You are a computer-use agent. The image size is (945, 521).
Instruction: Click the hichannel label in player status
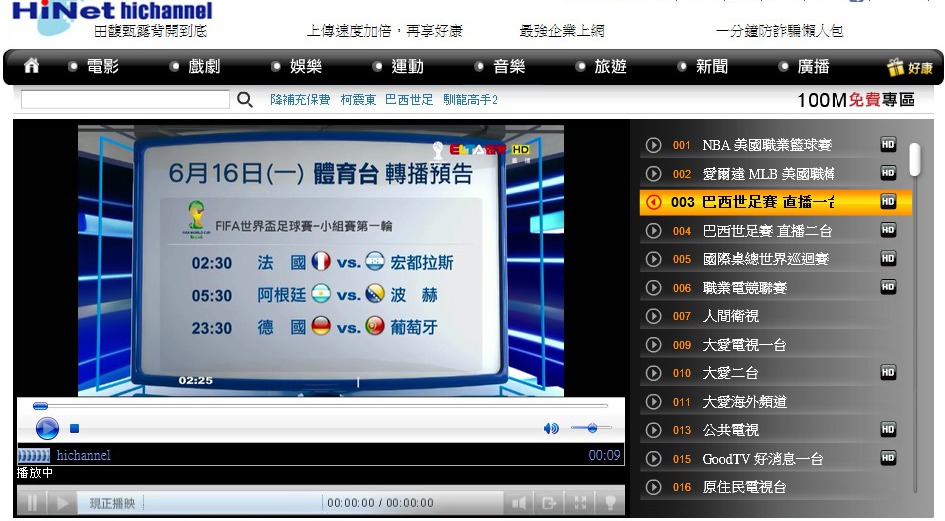coord(84,455)
